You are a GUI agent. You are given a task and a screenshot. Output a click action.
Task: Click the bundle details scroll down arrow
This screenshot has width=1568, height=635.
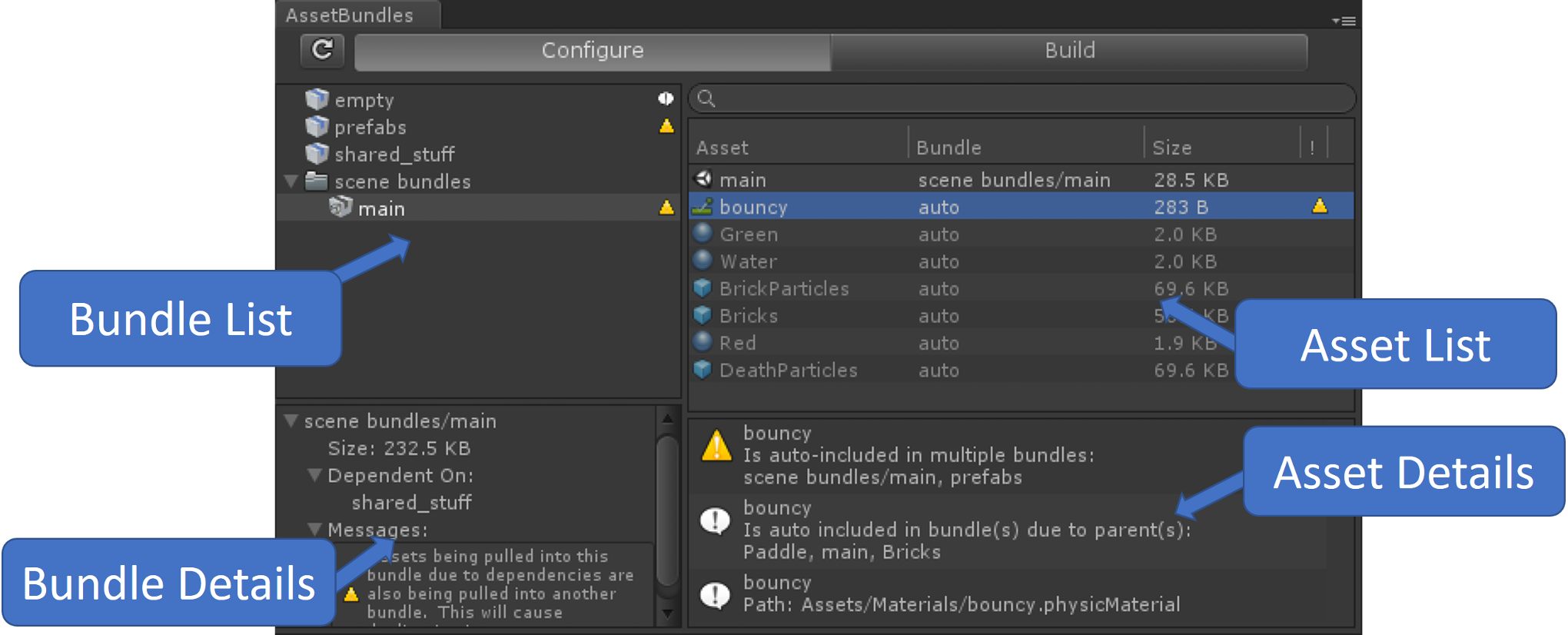tap(667, 613)
